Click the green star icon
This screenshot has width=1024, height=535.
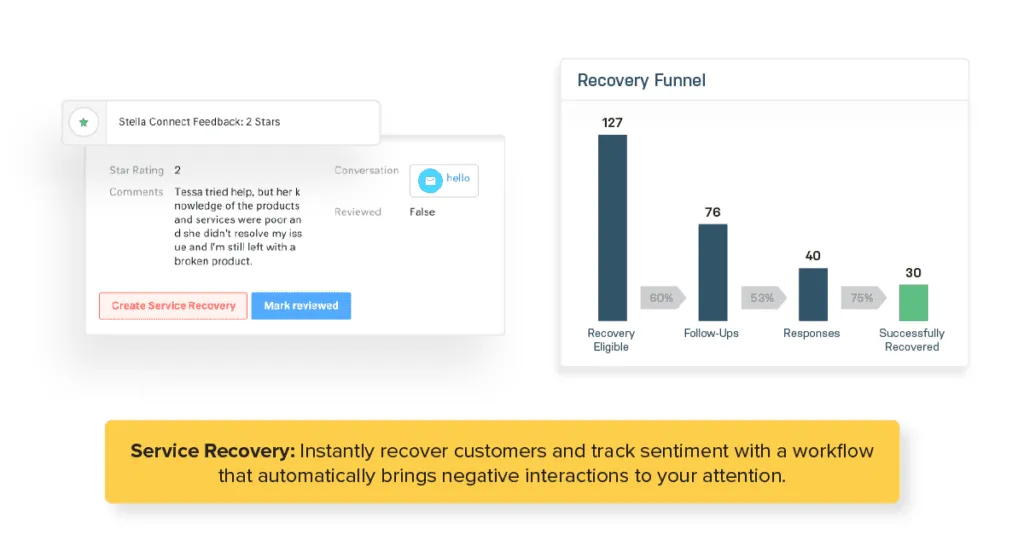tap(83, 122)
